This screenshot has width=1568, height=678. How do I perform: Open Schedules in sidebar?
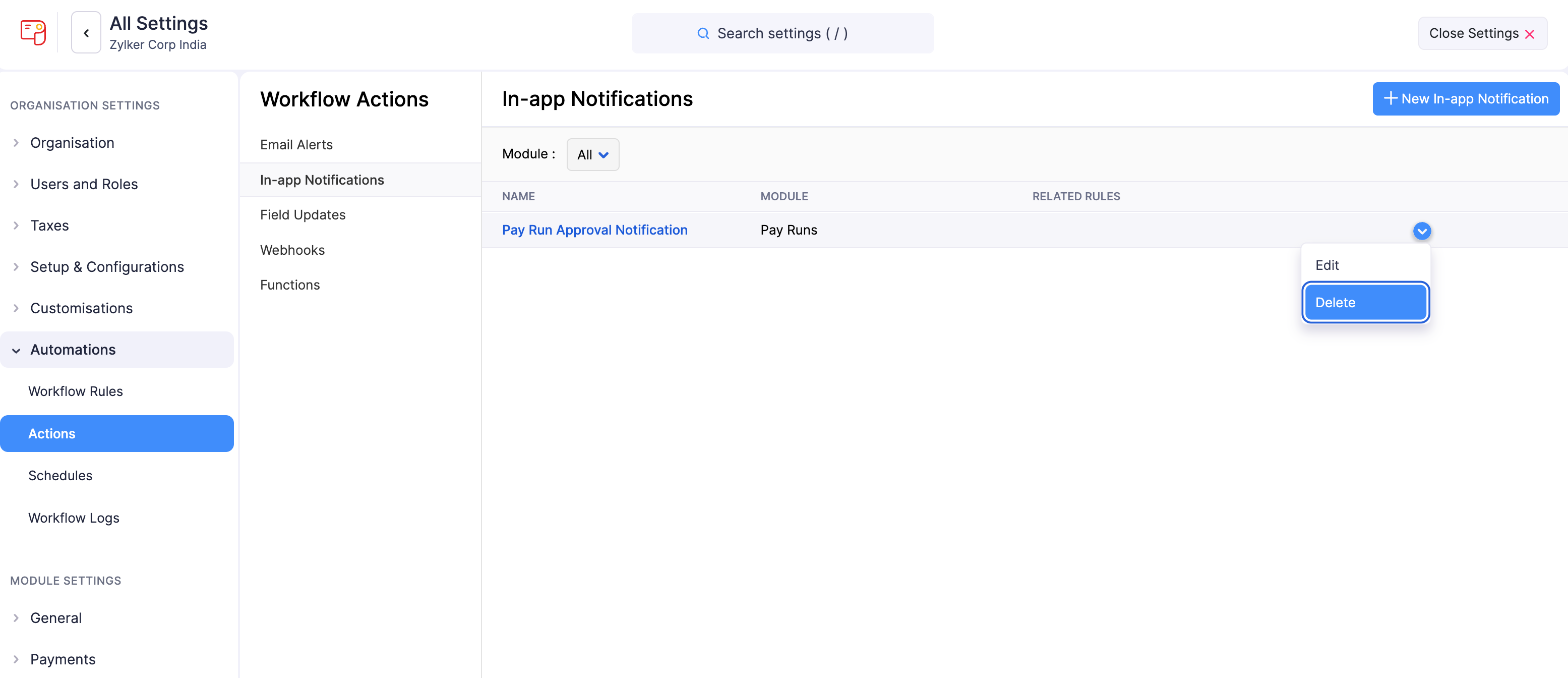coord(117,476)
